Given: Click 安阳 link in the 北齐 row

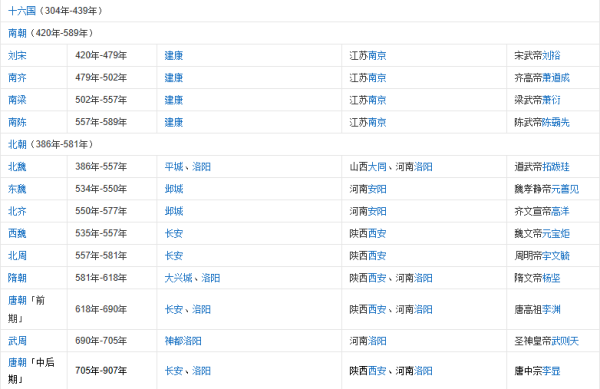Looking at the screenshot, I should [377, 211].
